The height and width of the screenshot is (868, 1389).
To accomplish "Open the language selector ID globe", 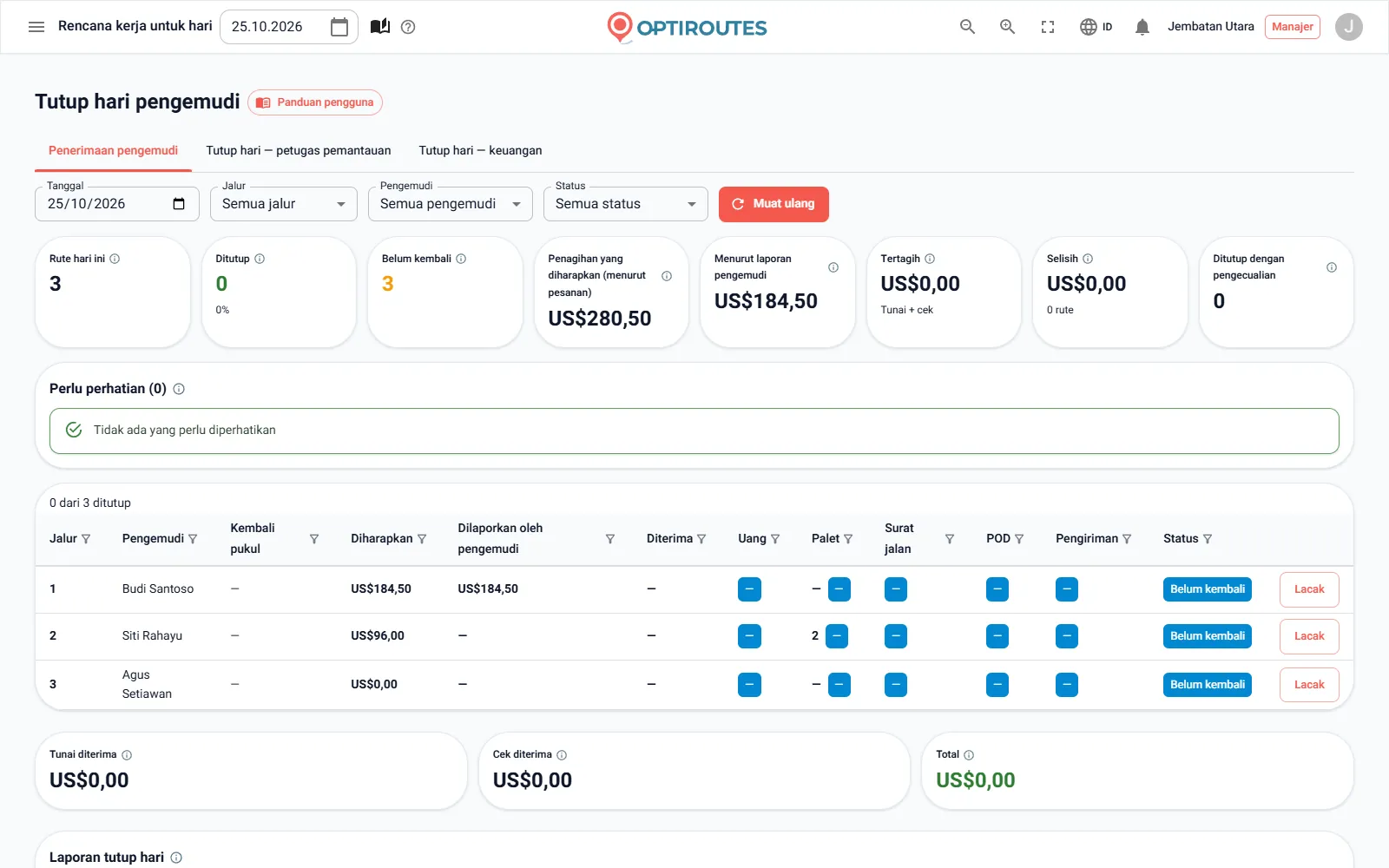I will pos(1096,27).
